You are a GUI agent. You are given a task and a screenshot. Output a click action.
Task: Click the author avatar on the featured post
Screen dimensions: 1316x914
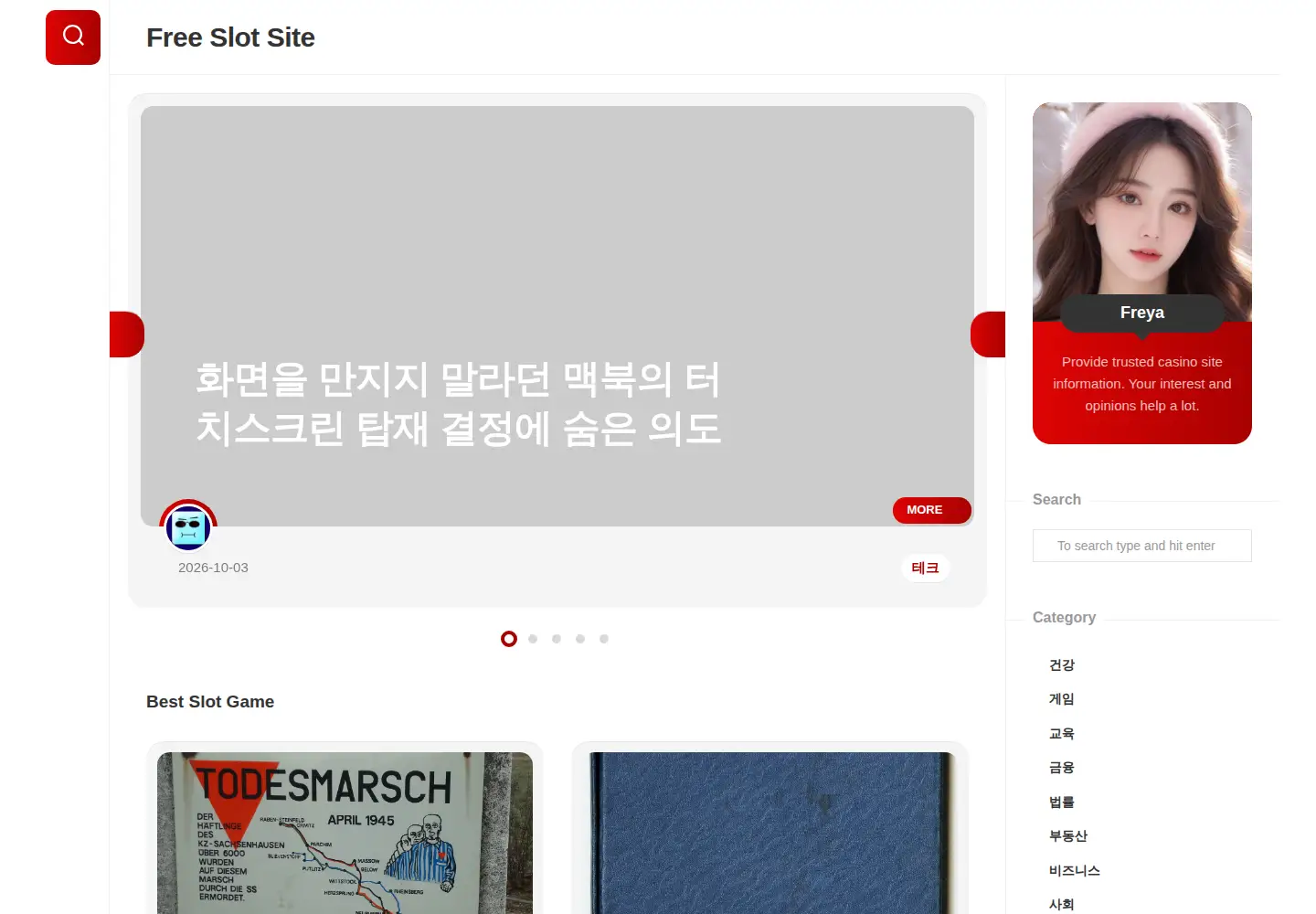coord(188,527)
